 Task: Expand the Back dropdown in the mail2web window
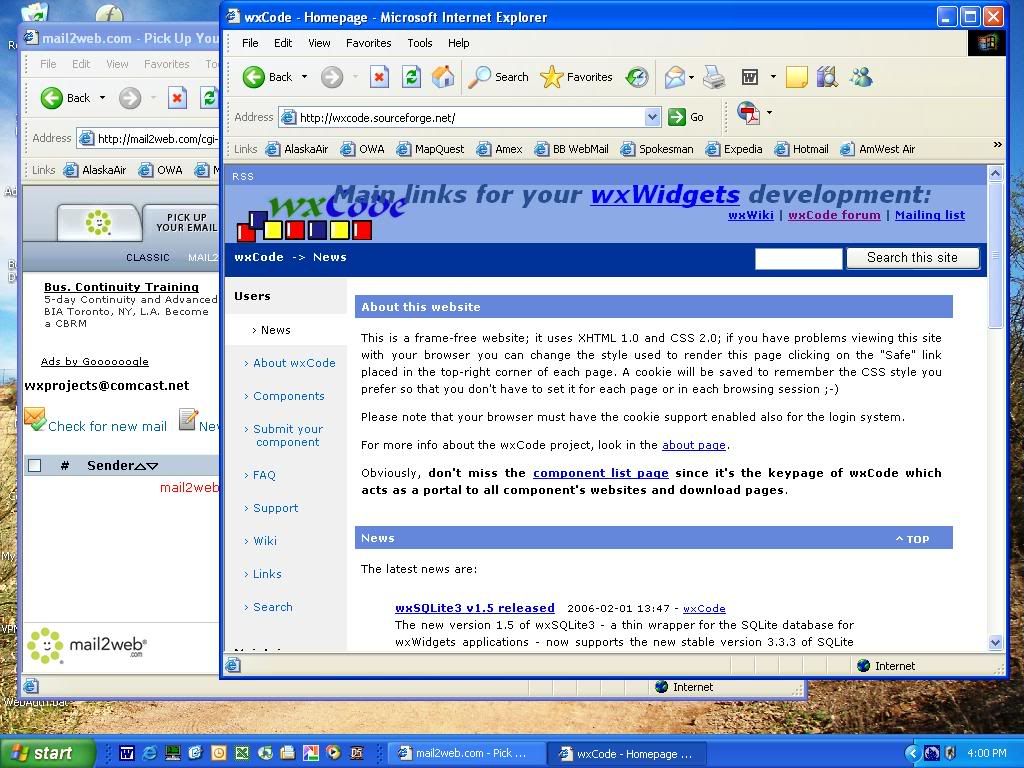pyautogui.click(x=103, y=98)
